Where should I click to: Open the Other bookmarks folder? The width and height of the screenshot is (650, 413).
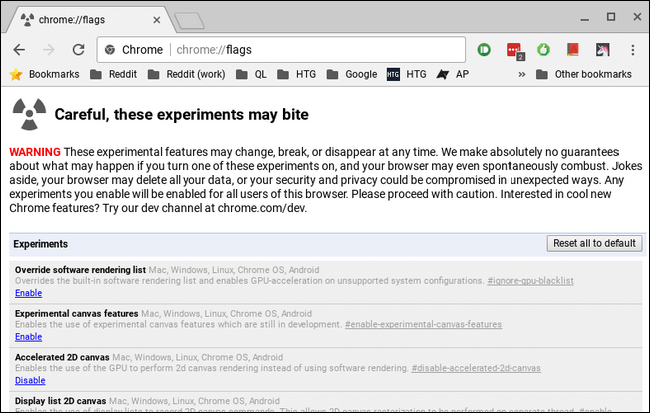point(583,74)
